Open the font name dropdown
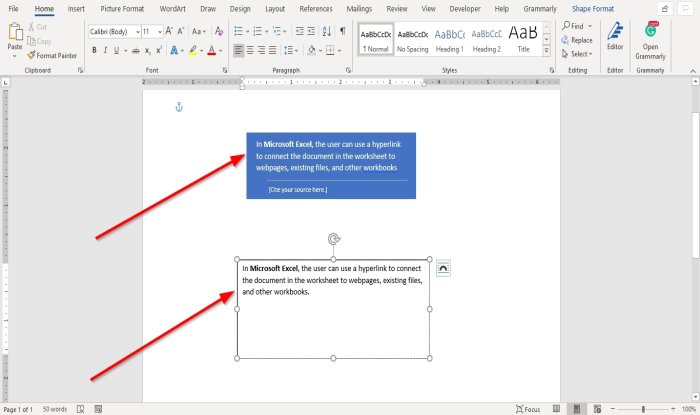This screenshot has width=700, height=415. point(138,32)
